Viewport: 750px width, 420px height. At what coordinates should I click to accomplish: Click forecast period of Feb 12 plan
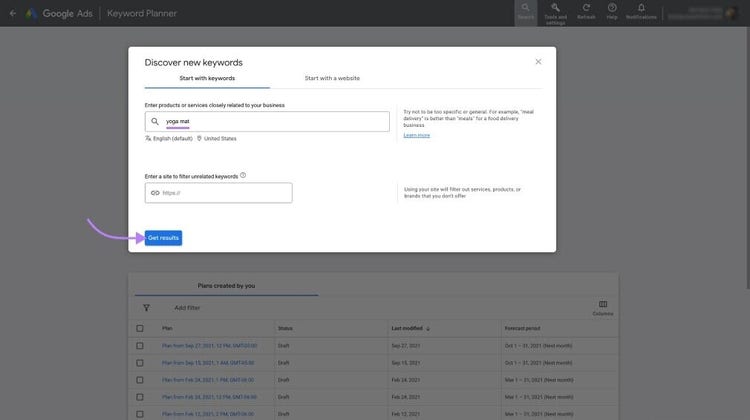(x=539, y=414)
